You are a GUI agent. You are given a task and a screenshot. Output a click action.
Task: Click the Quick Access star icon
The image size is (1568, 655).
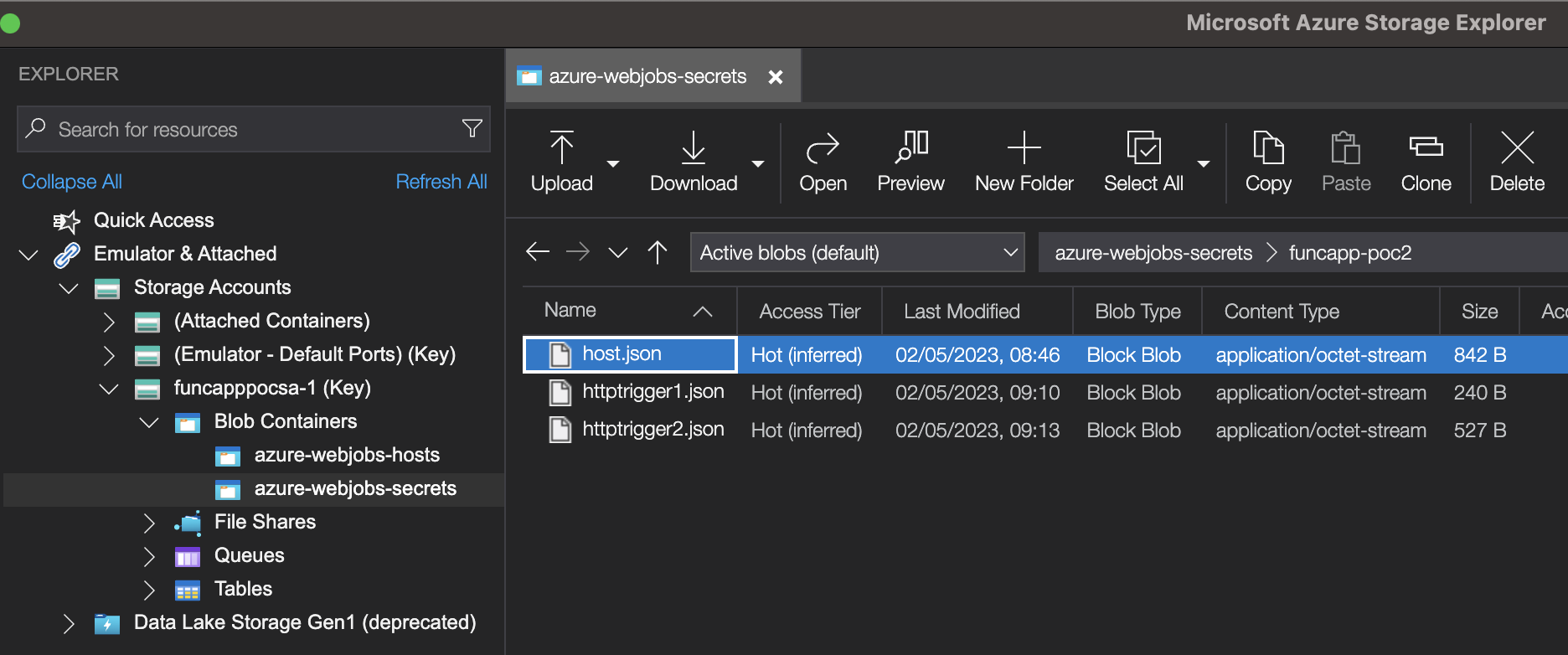66,221
